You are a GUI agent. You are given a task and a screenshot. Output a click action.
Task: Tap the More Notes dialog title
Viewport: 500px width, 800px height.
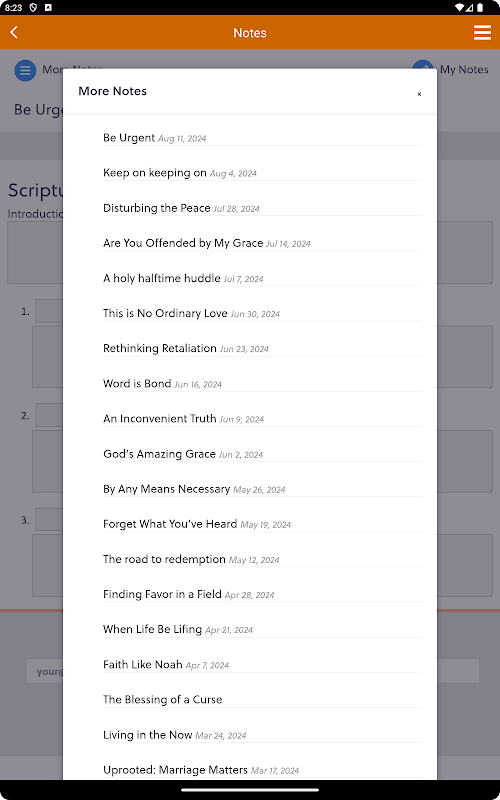point(112,91)
